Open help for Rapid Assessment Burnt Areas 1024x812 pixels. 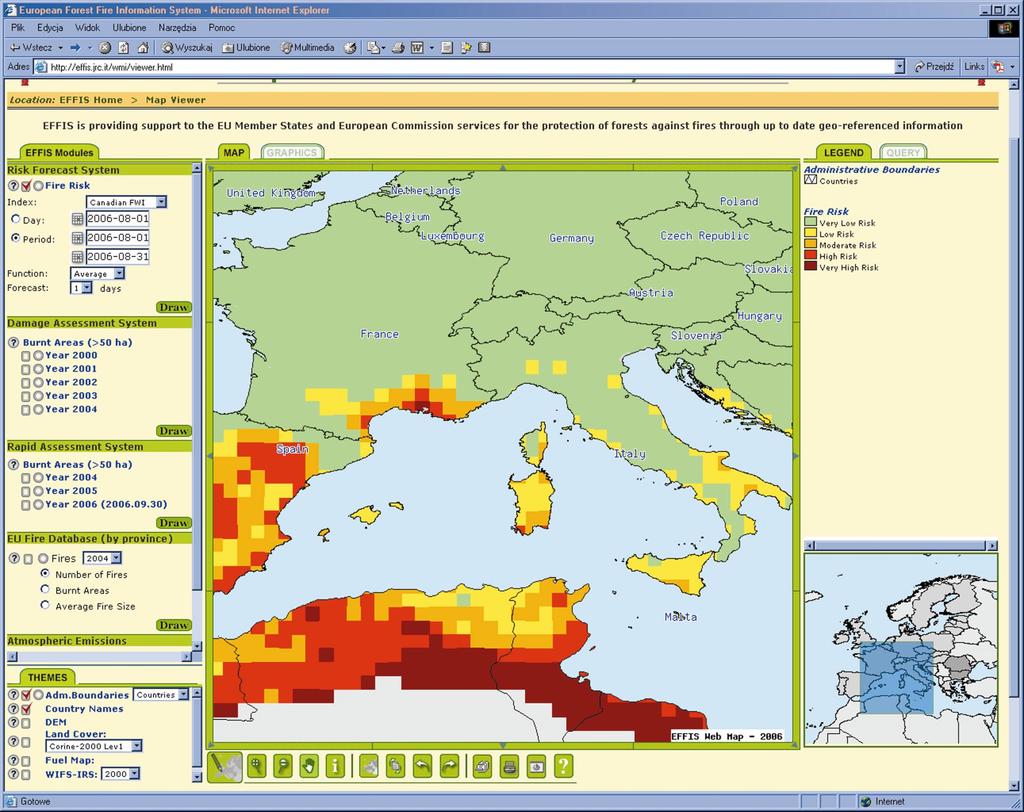pos(13,464)
